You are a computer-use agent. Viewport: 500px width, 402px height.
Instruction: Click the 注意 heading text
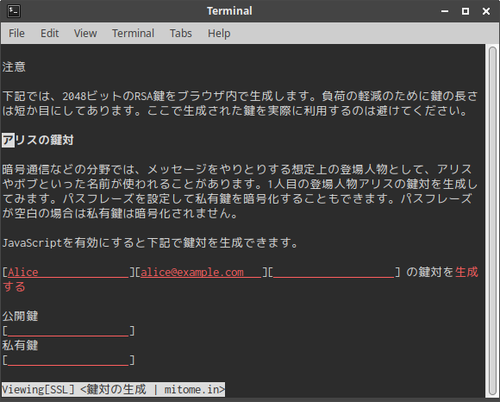(14, 67)
